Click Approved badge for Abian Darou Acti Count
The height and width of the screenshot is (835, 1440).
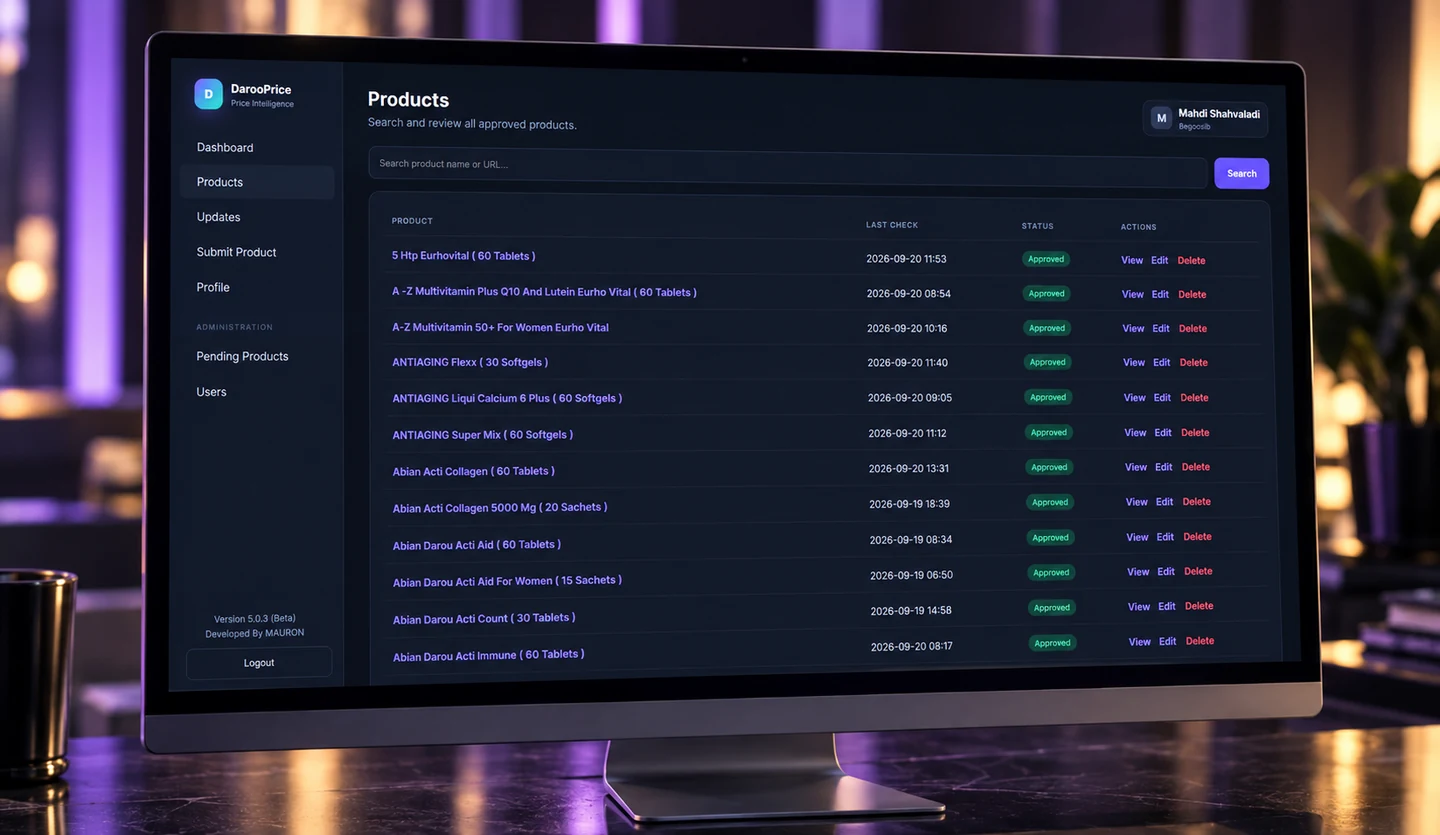(1052, 608)
